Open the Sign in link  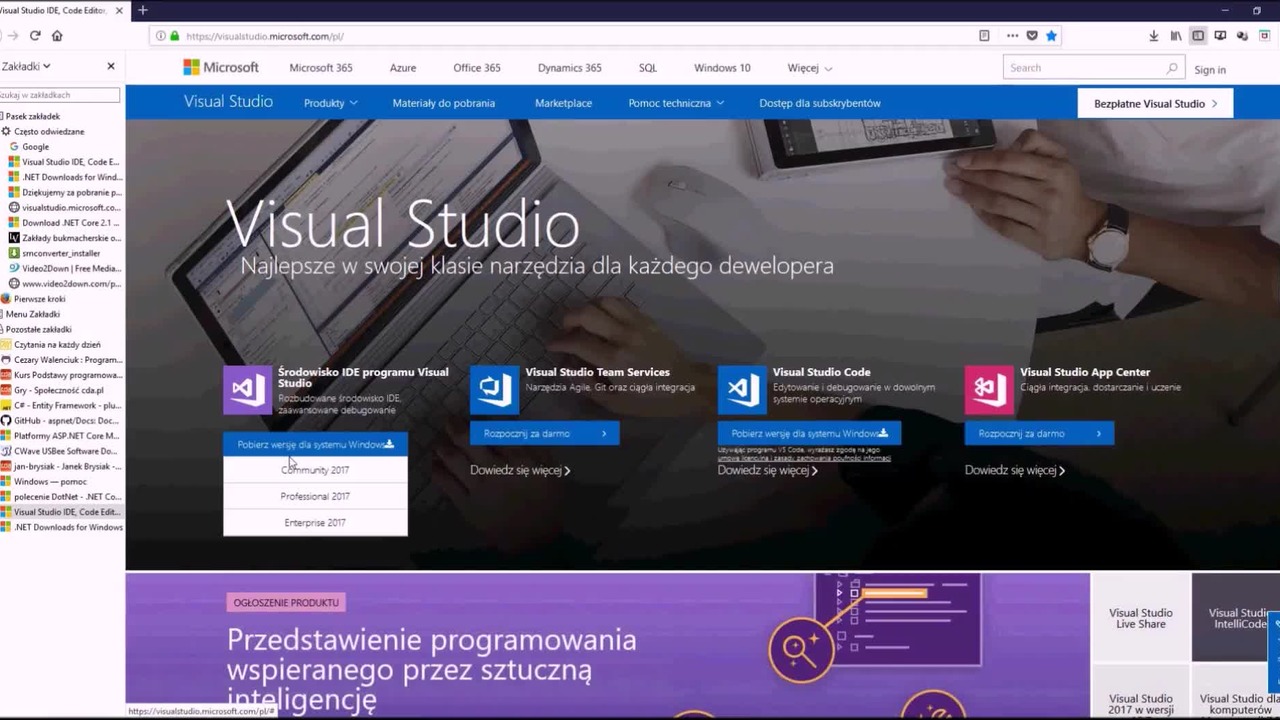click(x=1209, y=69)
